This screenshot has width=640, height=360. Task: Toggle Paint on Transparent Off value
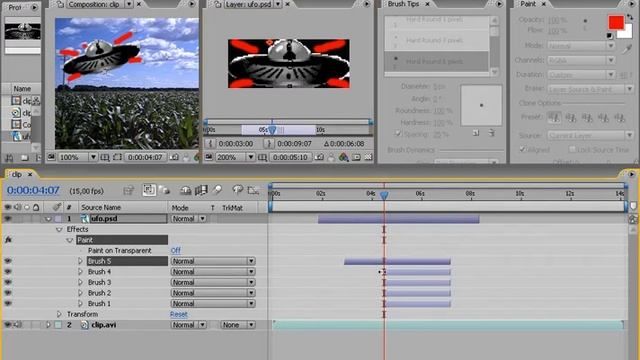pyautogui.click(x=176, y=251)
